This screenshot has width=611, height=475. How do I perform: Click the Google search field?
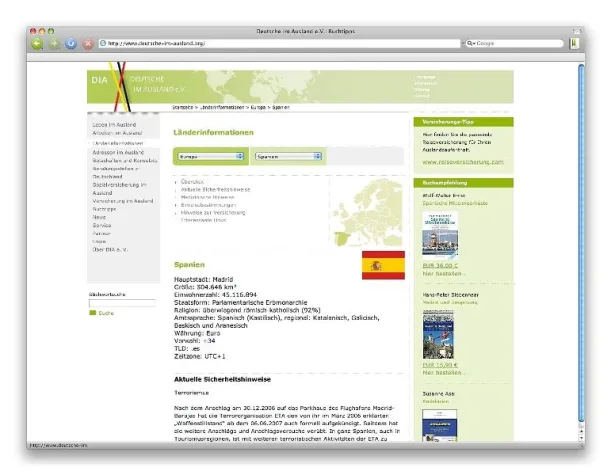(x=514, y=43)
